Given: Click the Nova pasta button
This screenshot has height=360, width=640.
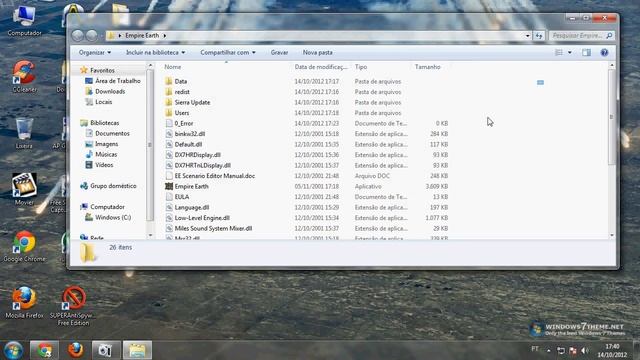Looking at the screenshot, I should coord(318,52).
